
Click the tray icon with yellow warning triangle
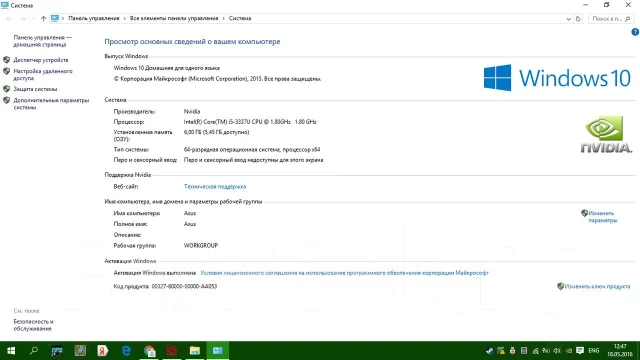pyautogui.click(x=501, y=351)
